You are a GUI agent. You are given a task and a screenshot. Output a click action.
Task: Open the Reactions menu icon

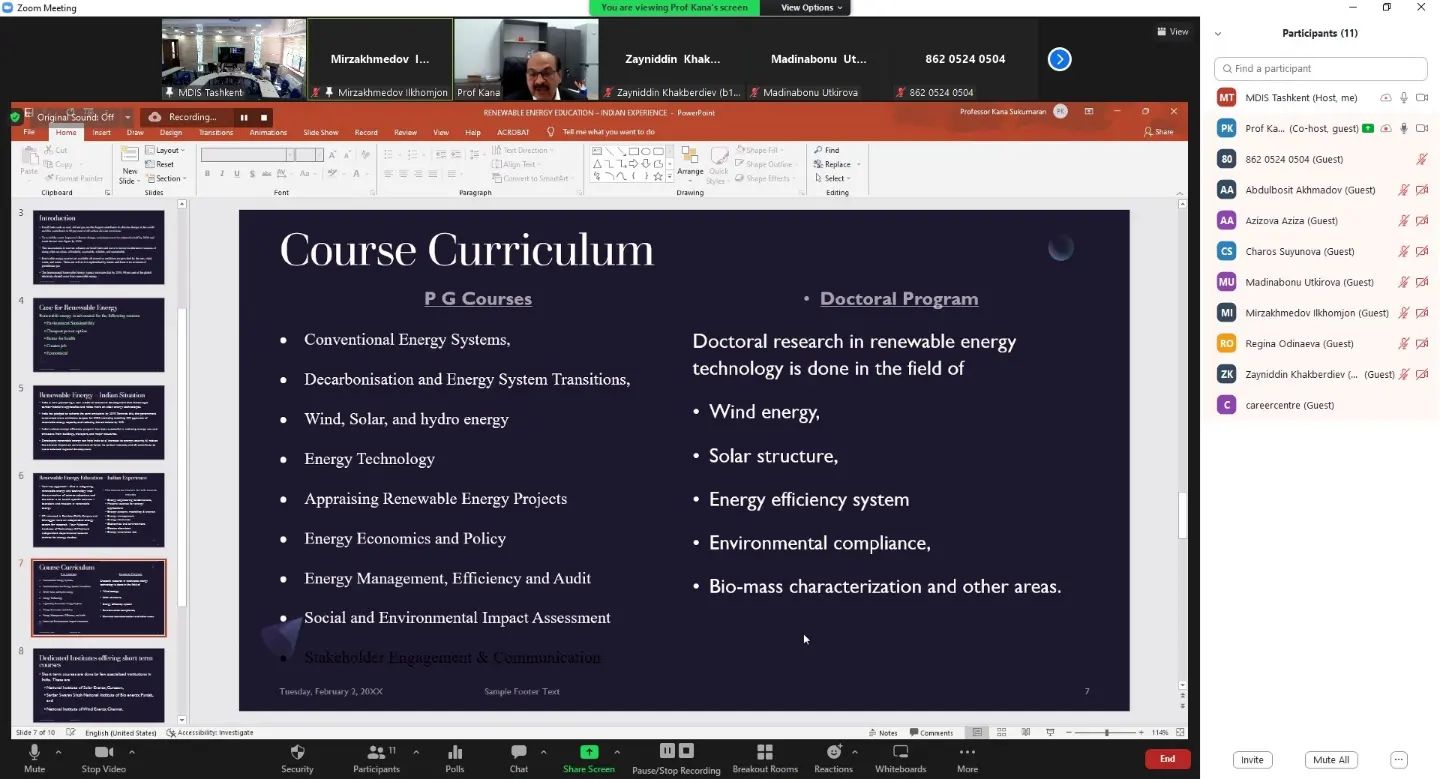pyautogui.click(x=833, y=752)
